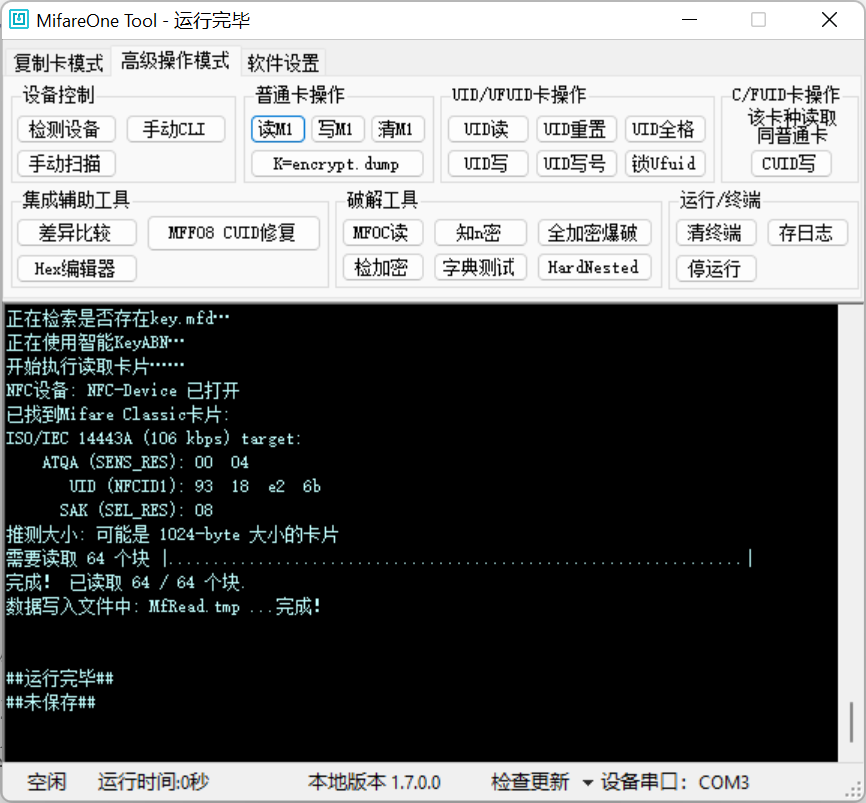The width and height of the screenshot is (866, 803).
Task: Stop running with 停运行
Action: point(716,268)
